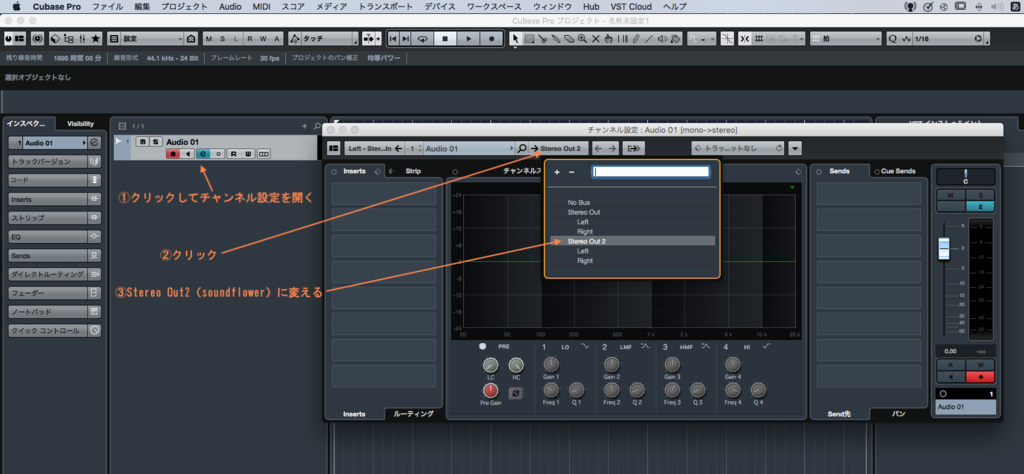Click the Play transport button
Screen dimensions: 1024x474
tap(468, 39)
